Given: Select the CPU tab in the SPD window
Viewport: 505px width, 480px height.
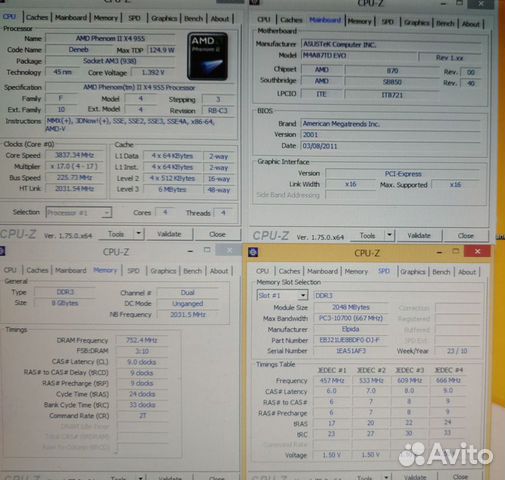Looking at the screenshot, I should click(x=262, y=271).
